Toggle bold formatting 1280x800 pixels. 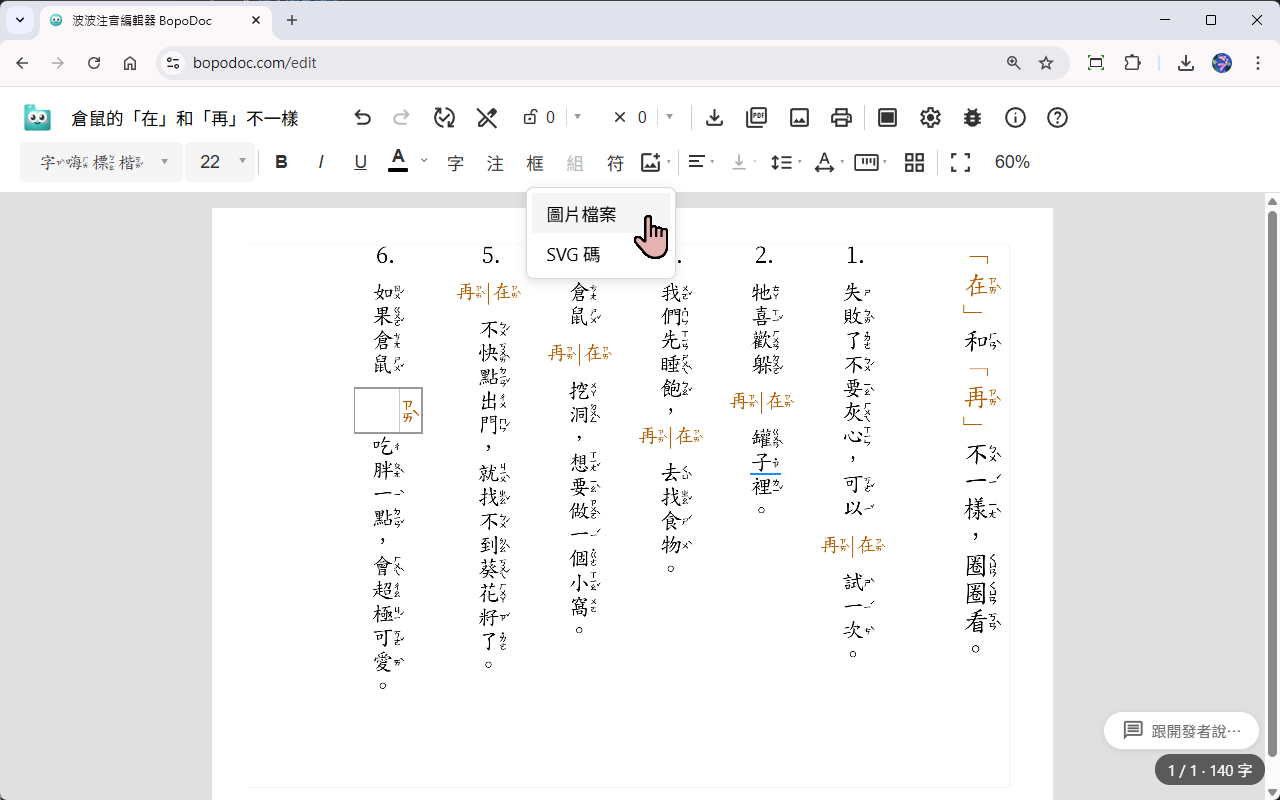pos(281,162)
